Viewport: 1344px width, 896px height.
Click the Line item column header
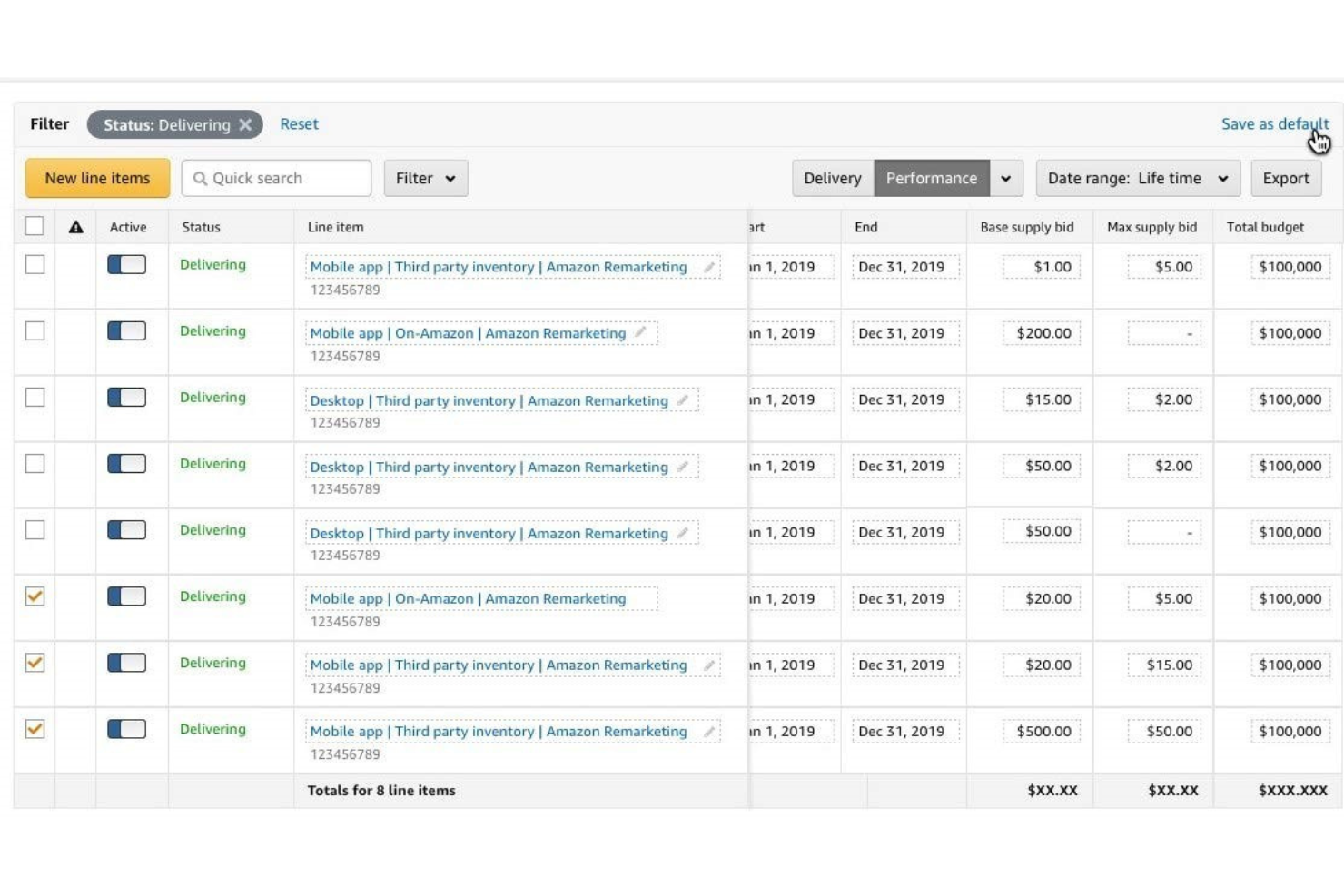point(335,227)
